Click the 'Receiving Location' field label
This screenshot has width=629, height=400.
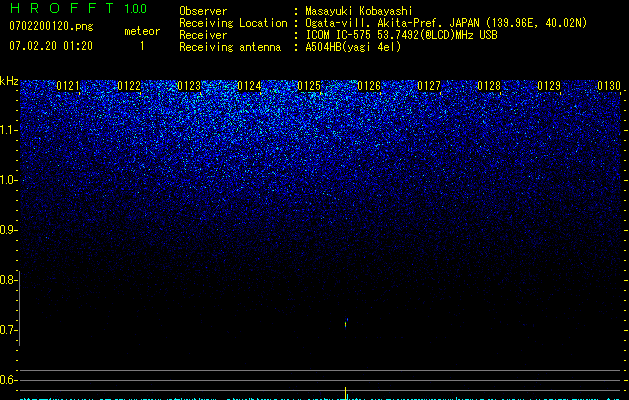coord(233,23)
